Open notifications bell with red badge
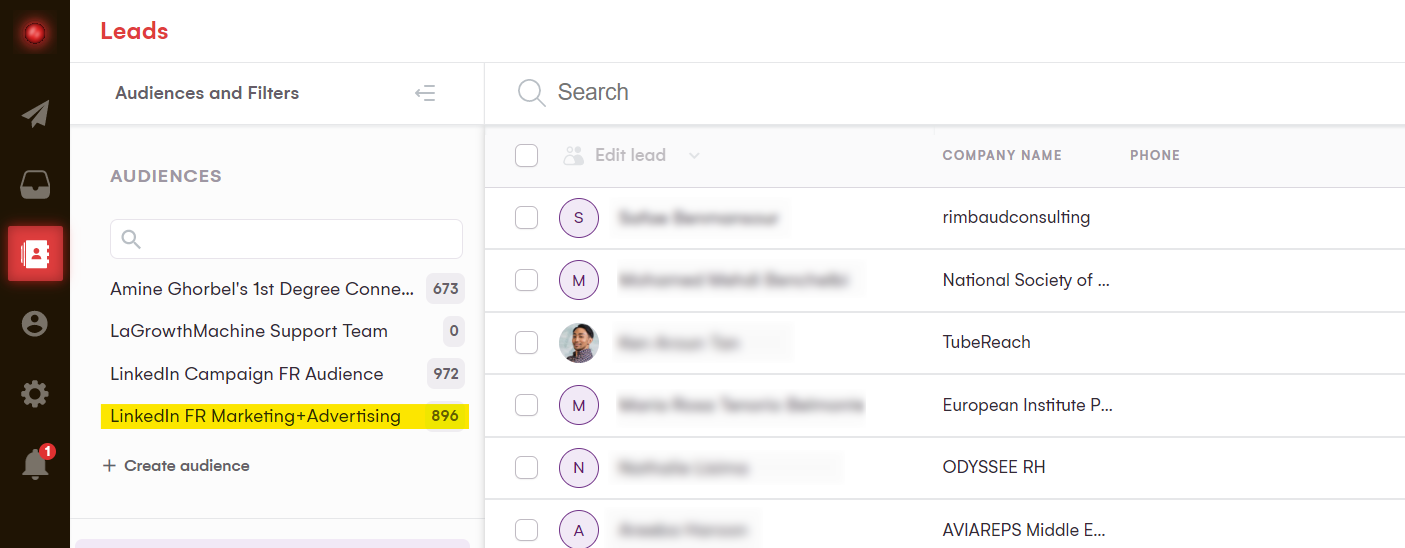This screenshot has width=1405, height=548. coord(35,464)
